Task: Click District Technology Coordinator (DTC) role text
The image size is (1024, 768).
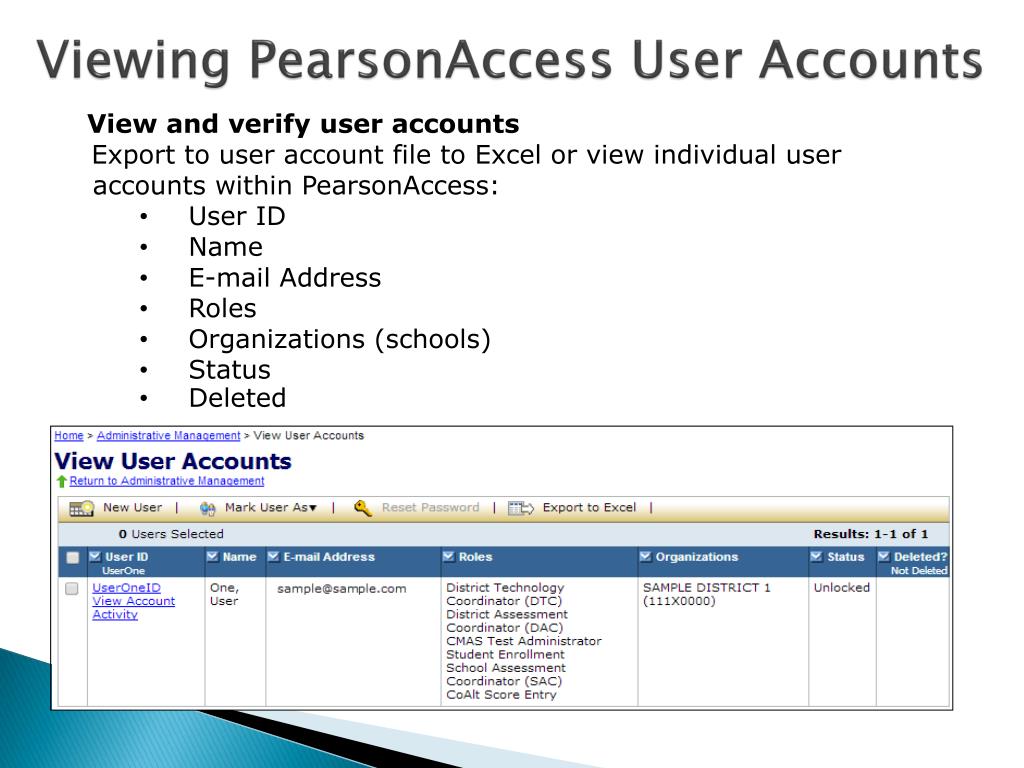Action: (x=505, y=594)
